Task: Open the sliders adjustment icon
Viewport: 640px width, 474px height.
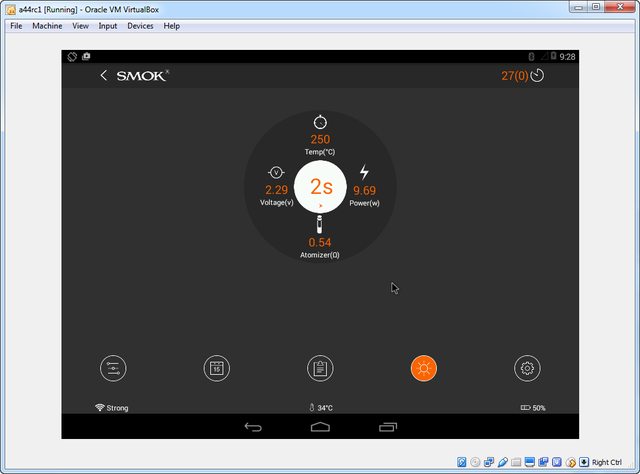Action: pos(113,368)
